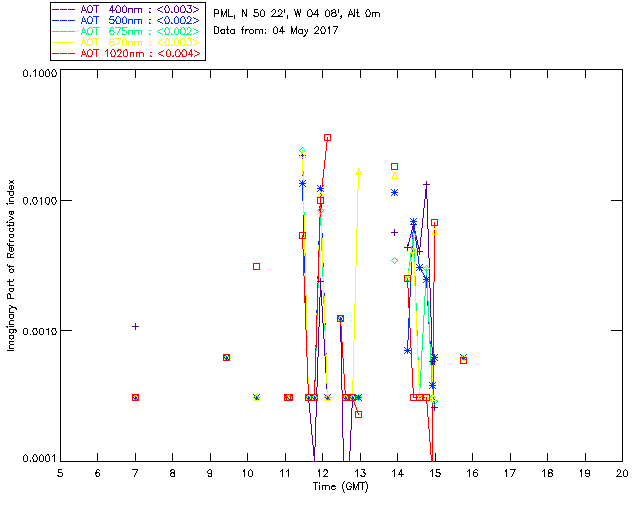Select legend text 'AOT 500nm : <0.002>'
Screen dimensions: 640x512
140,20
